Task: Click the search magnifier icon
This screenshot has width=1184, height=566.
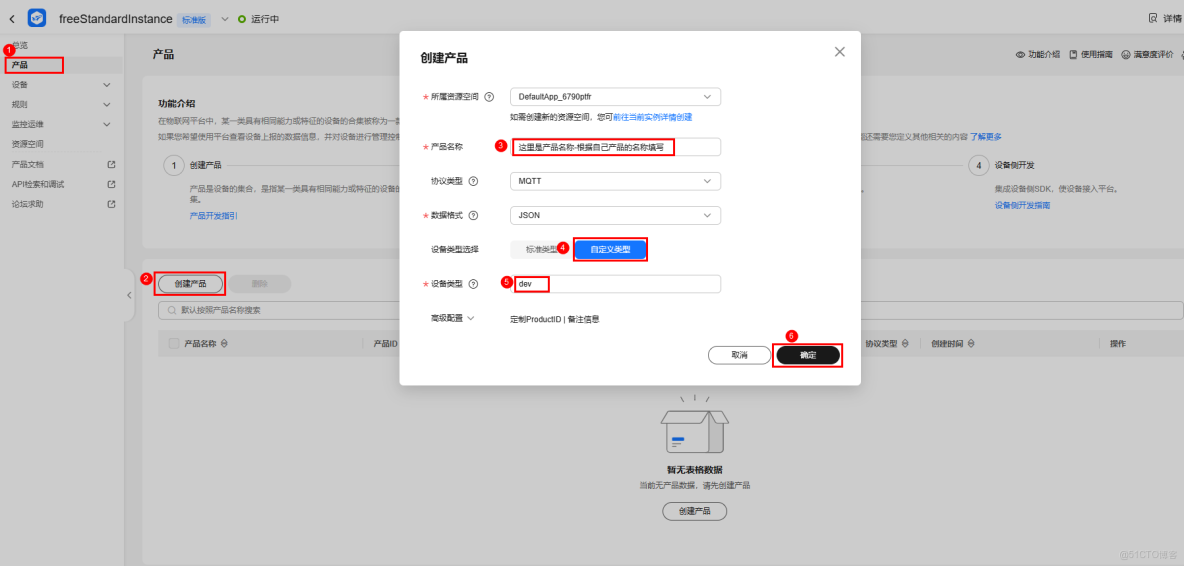Action: (171, 310)
